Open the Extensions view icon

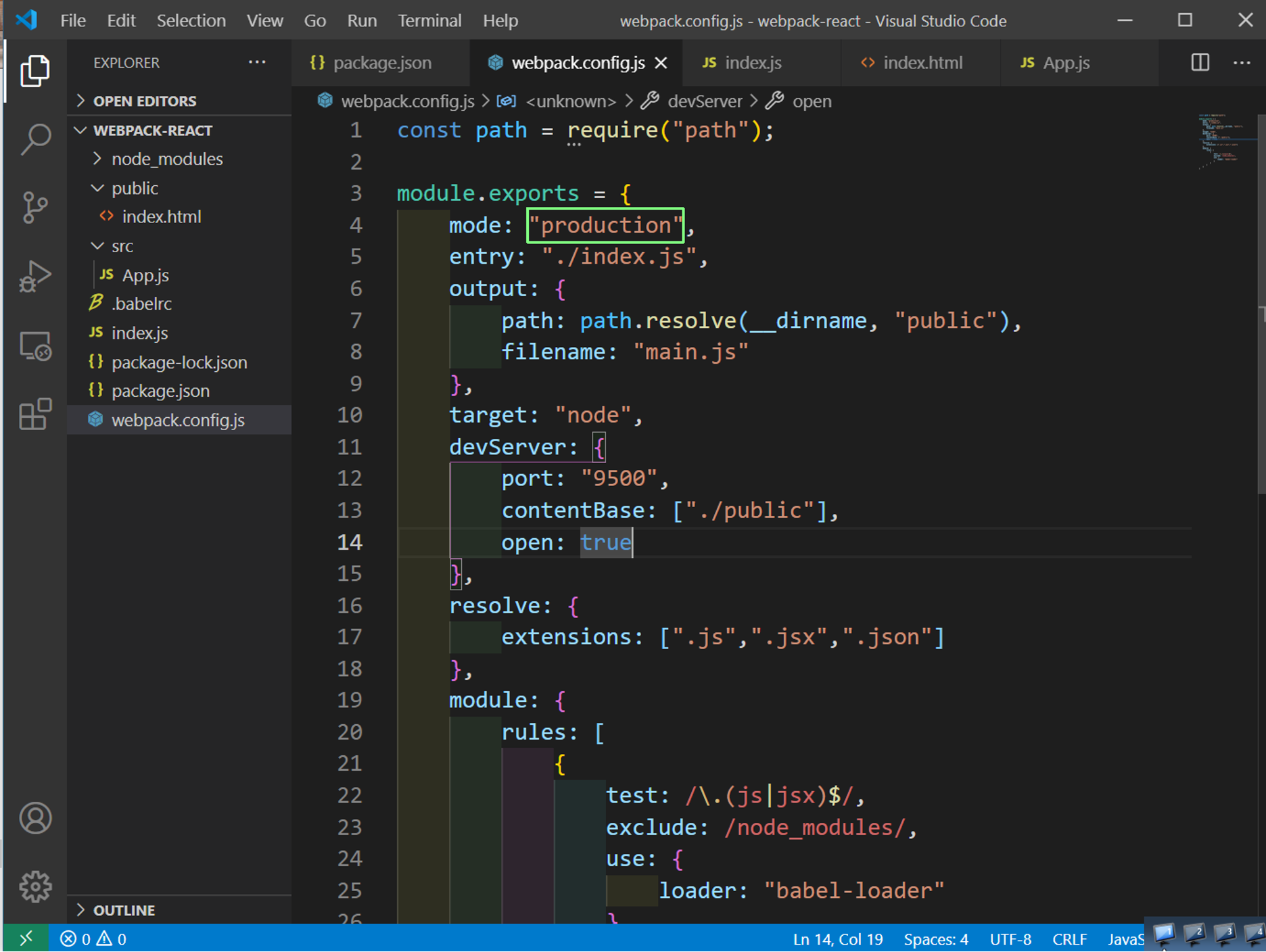click(x=35, y=414)
